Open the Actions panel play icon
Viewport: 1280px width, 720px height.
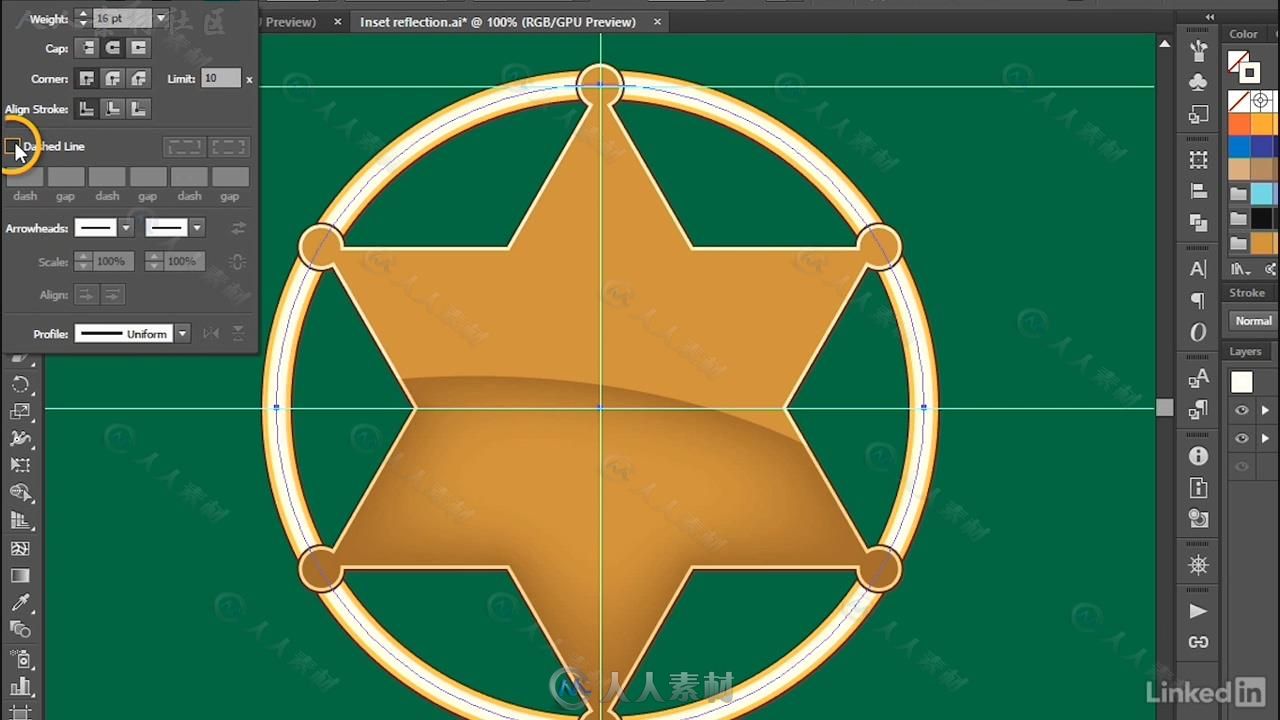[x=1198, y=611]
